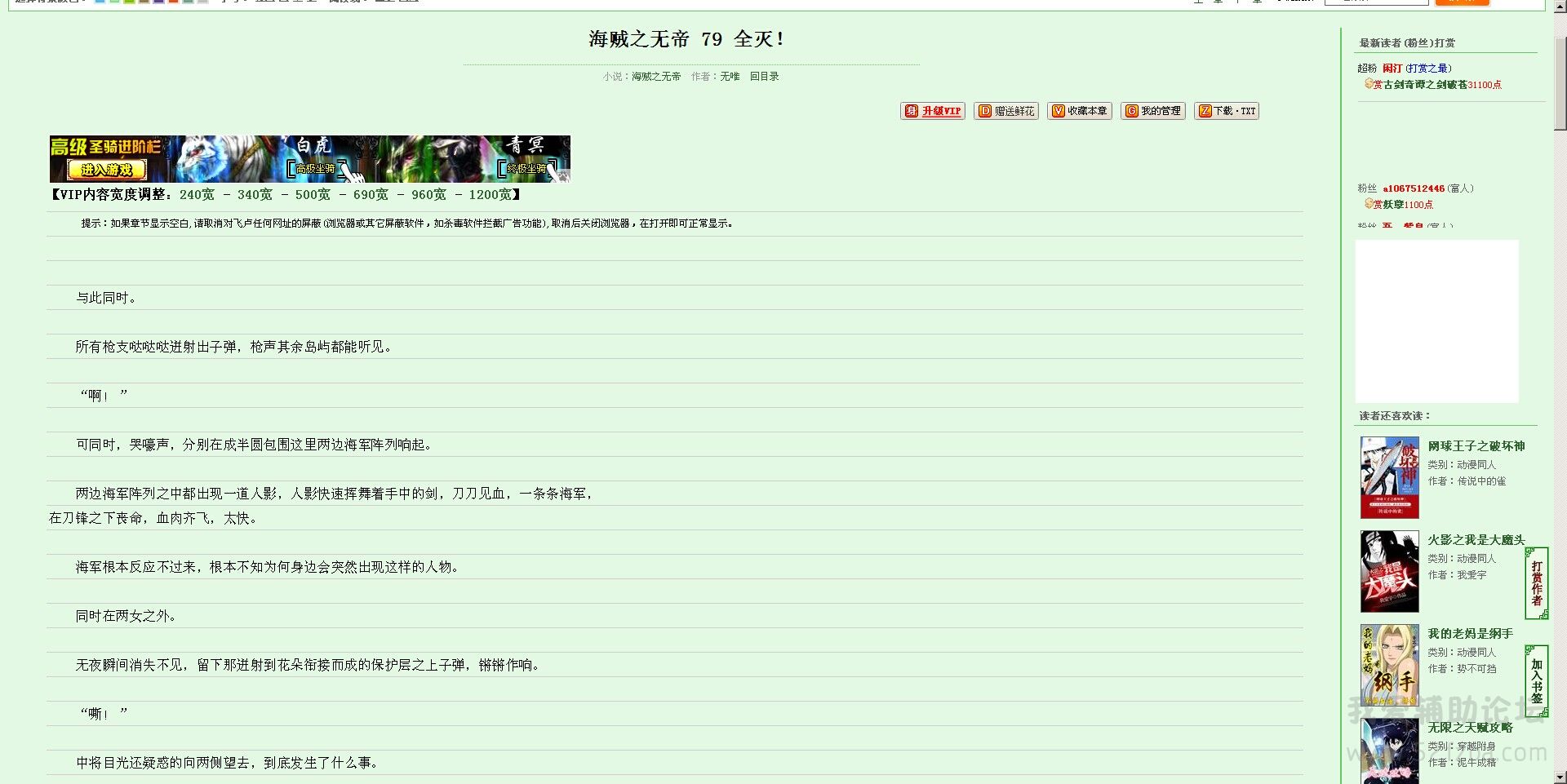Set content width to 340宽
This screenshot has height=784, width=1567.
tap(255, 195)
